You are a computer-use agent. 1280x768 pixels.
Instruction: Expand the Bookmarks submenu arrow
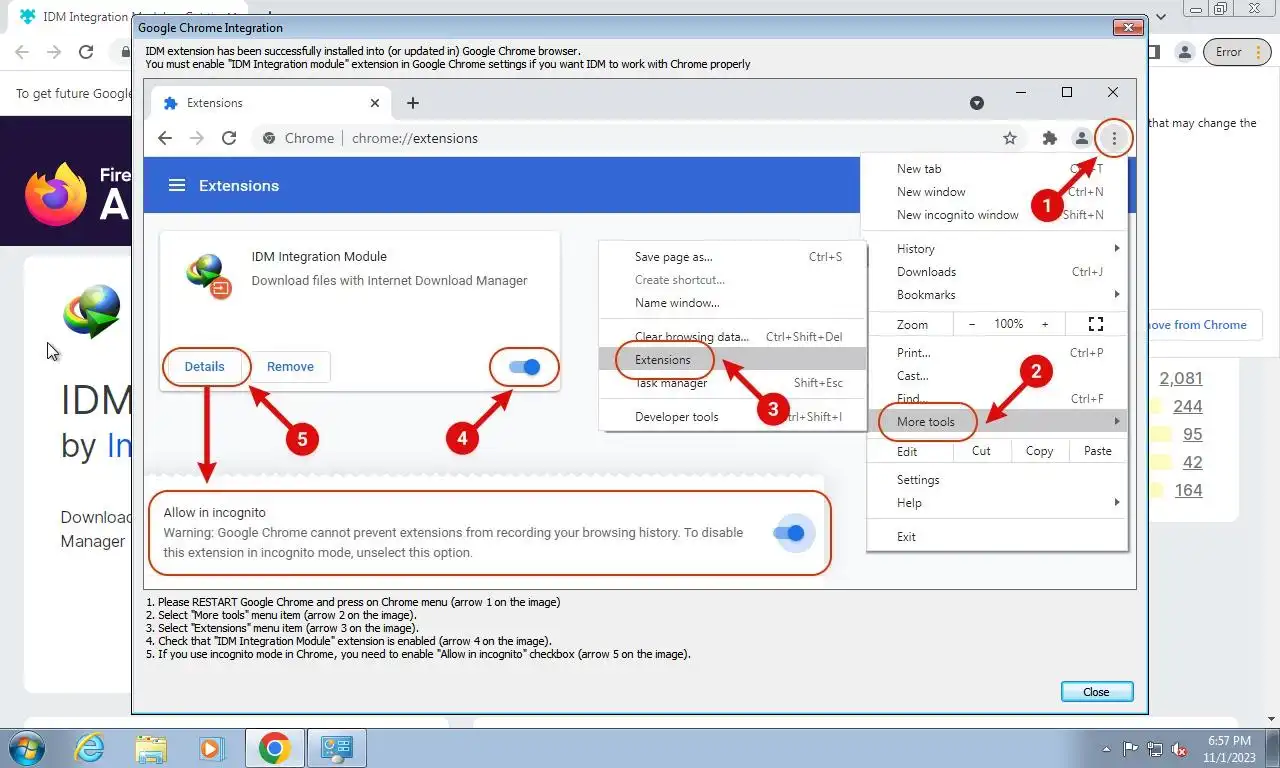click(x=1117, y=295)
